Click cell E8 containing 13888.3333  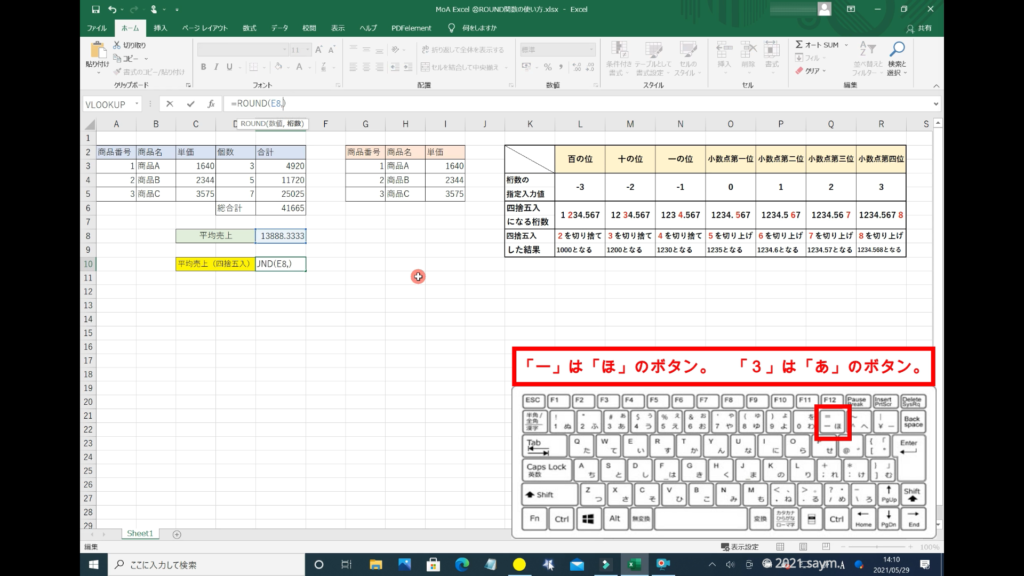pos(280,236)
